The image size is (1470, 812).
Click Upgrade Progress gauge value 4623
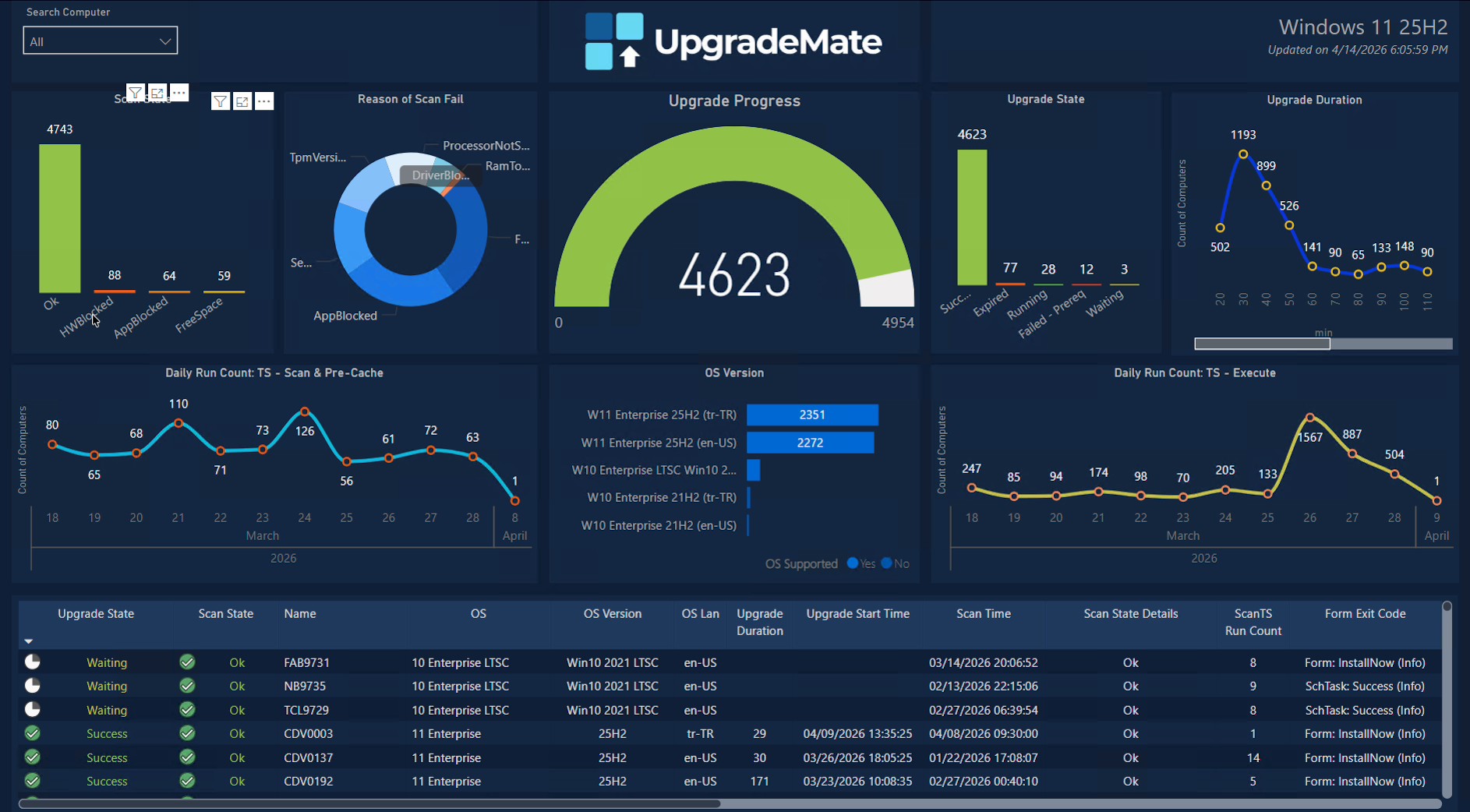coord(734,275)
